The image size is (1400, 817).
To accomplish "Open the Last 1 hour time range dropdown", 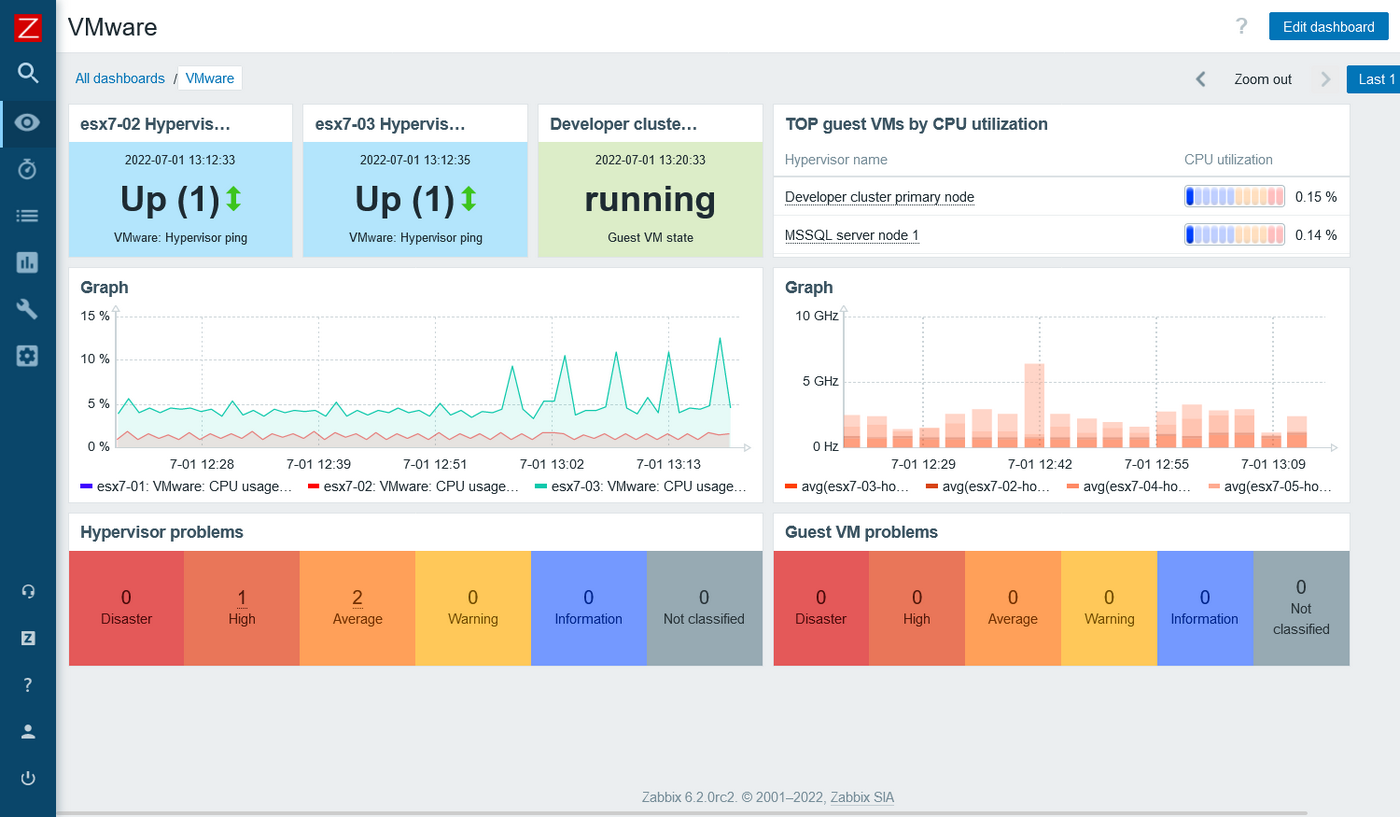I will point(1374,79).
